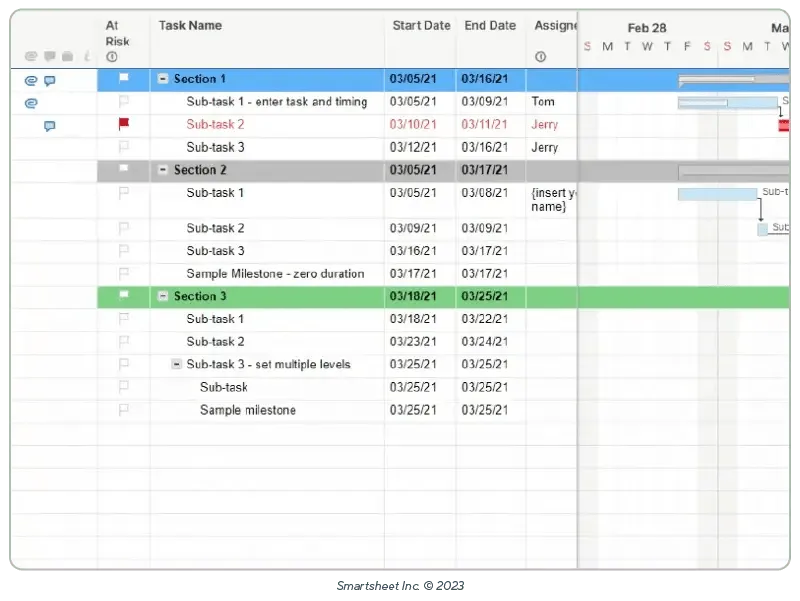Viewport: 800px width, 601px height.
Task: Click the comments column header speech bubble icon
Action: [x=49, y=56]
